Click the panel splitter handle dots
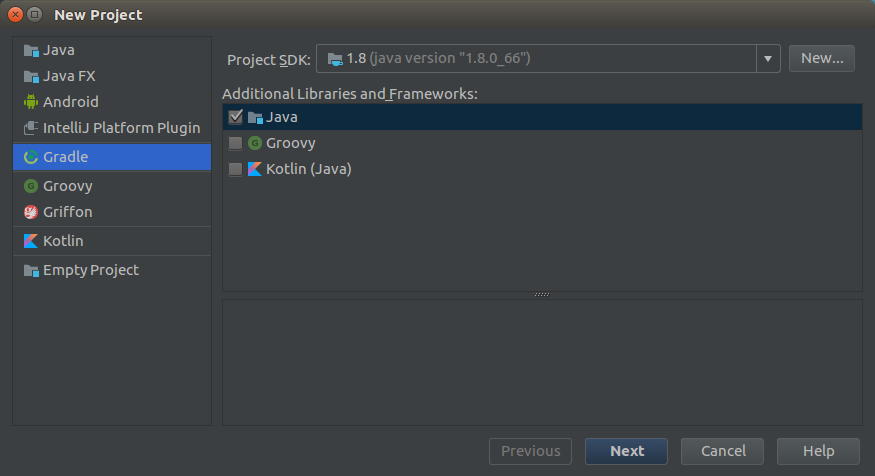Screen dimensions: 875x476 (x=542, y=295)
